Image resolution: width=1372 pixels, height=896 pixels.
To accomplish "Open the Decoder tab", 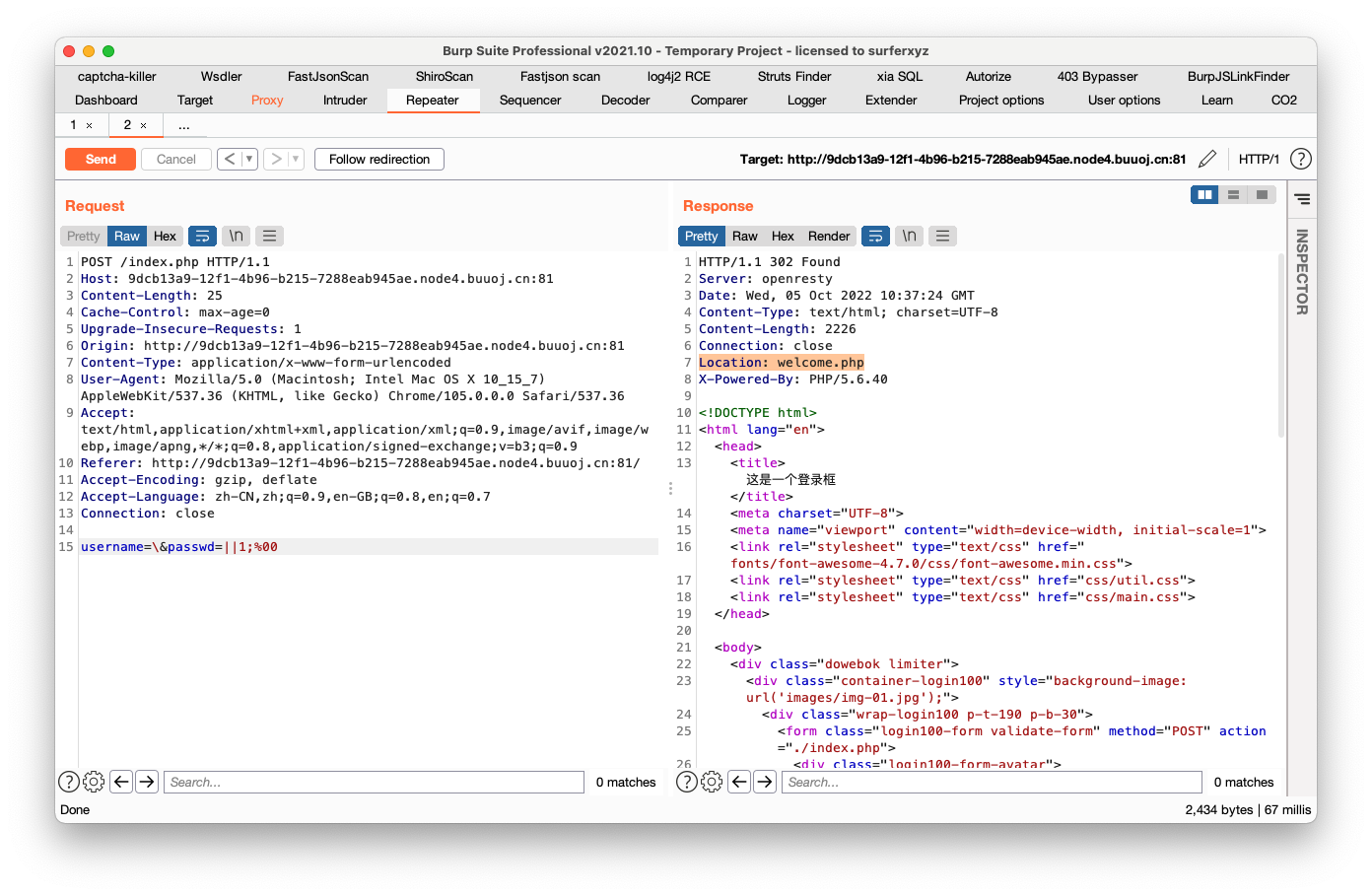I will pyautogui.click(x=626, y=100).
